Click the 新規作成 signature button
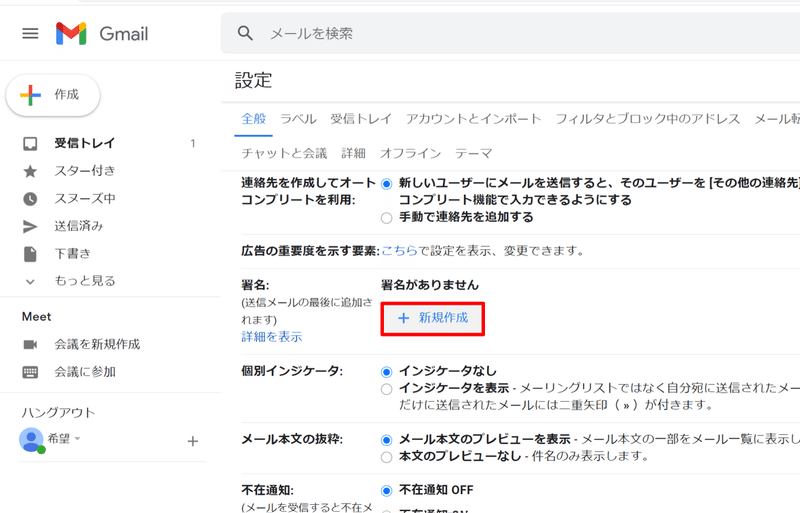Image resolution: width=800 pixels, height=513 pixels. point(433,319)
